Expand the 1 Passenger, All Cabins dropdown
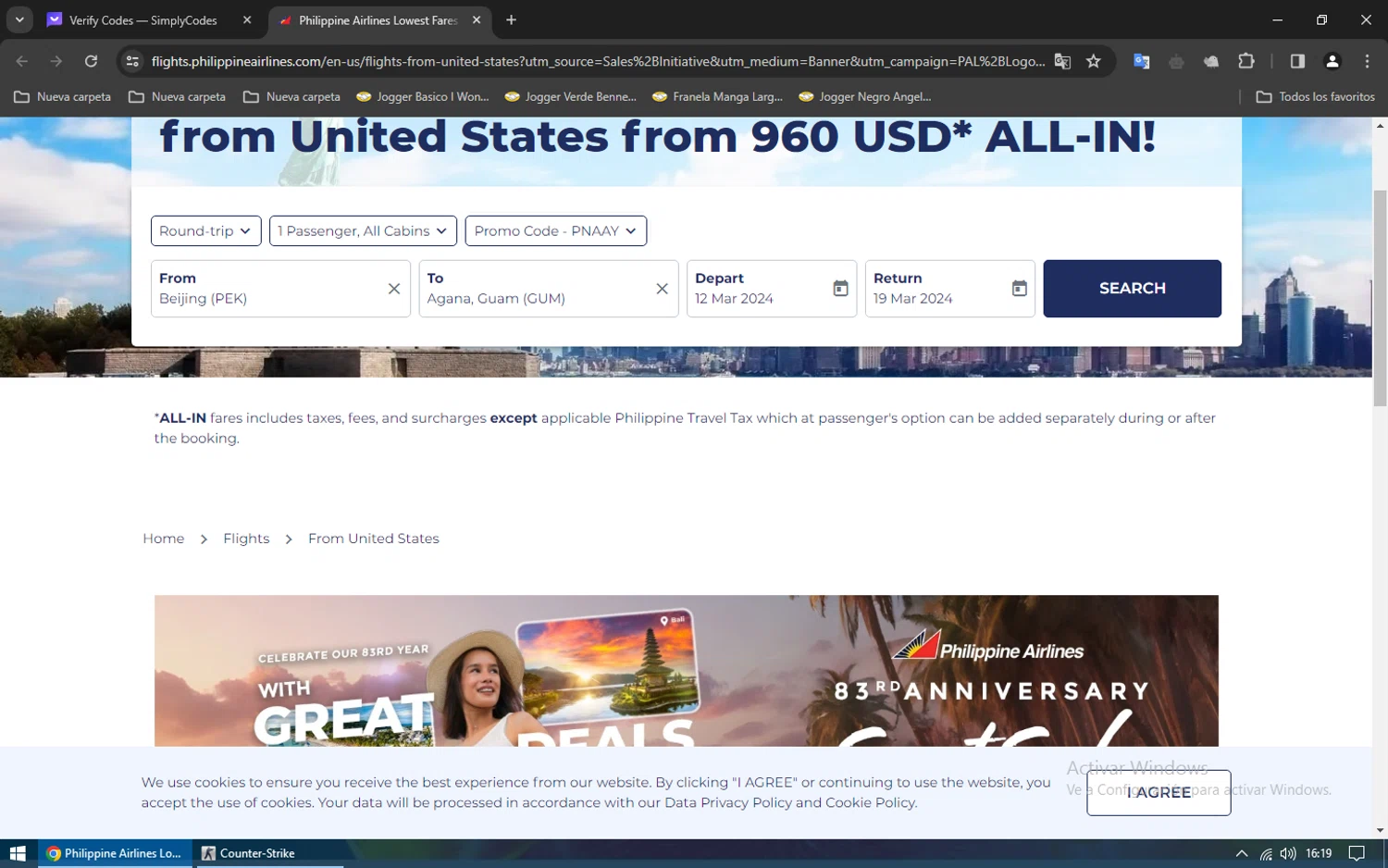 (363, 230)
